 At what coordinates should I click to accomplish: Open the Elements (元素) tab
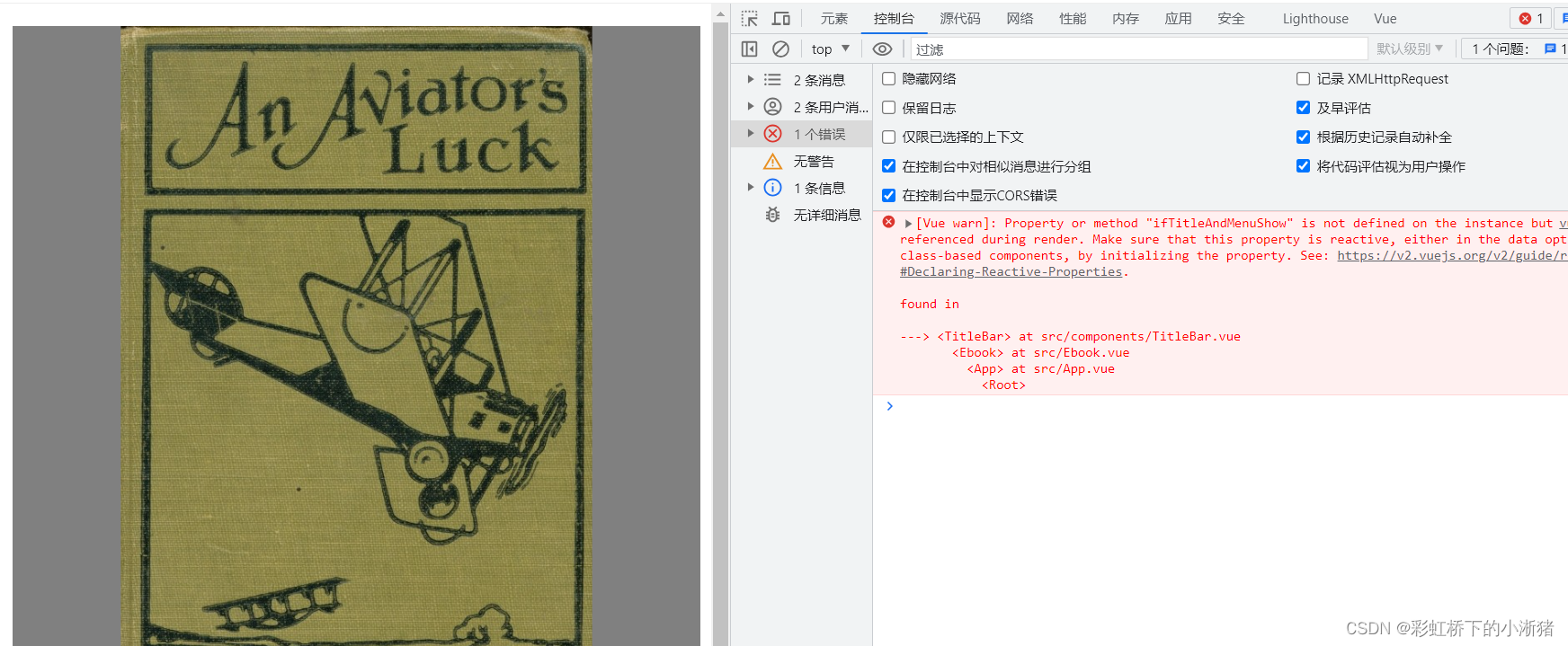[x=833, y=19]
